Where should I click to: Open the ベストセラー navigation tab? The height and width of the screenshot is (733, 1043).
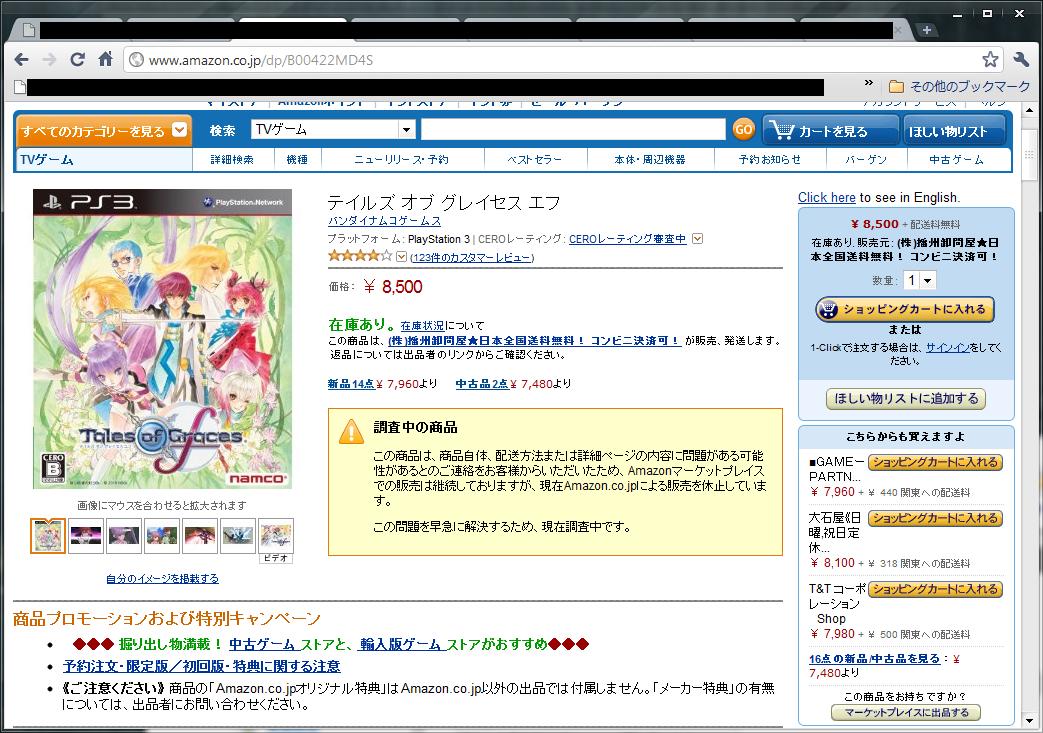[535, 160]
